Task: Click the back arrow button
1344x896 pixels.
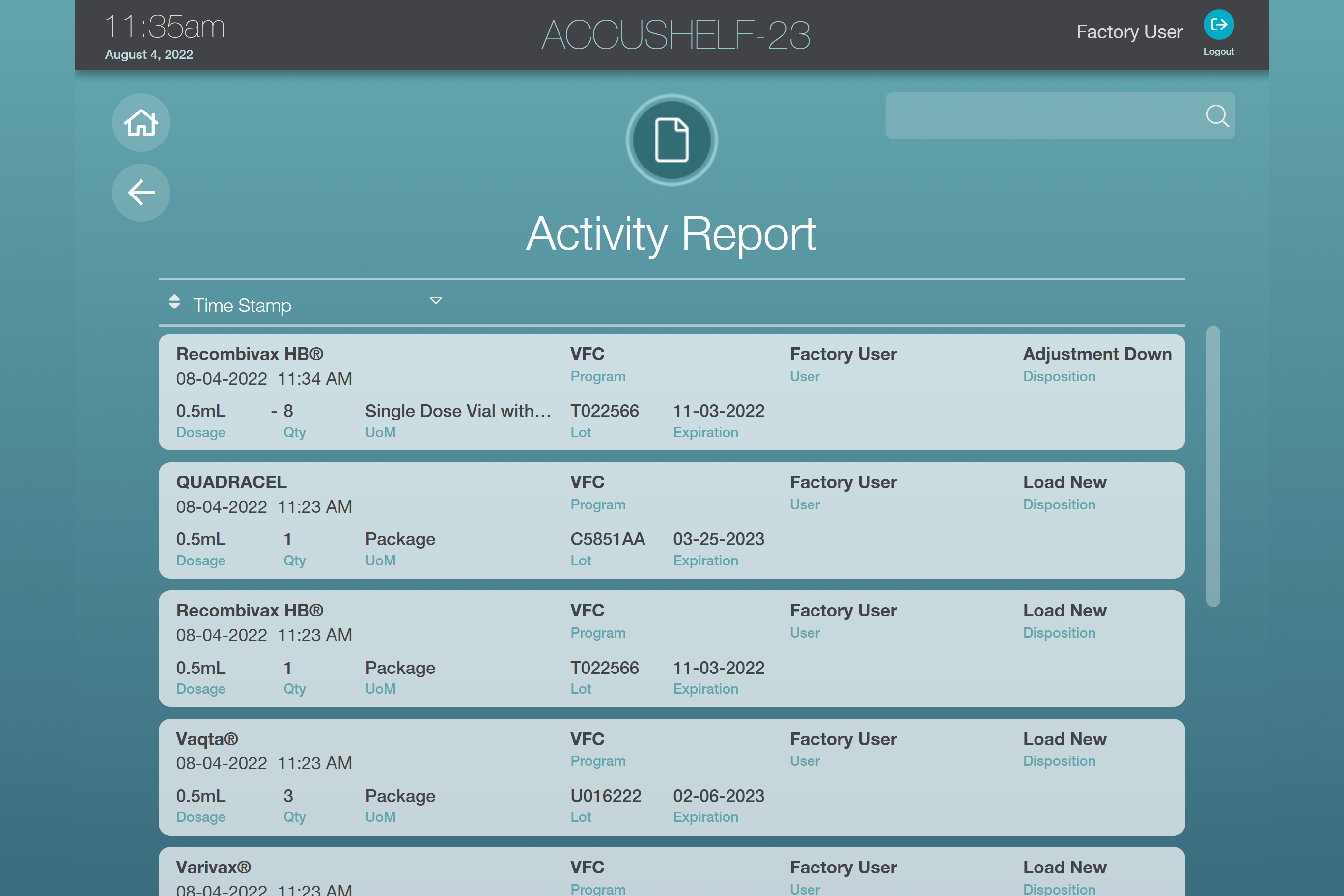Action: 140,193
